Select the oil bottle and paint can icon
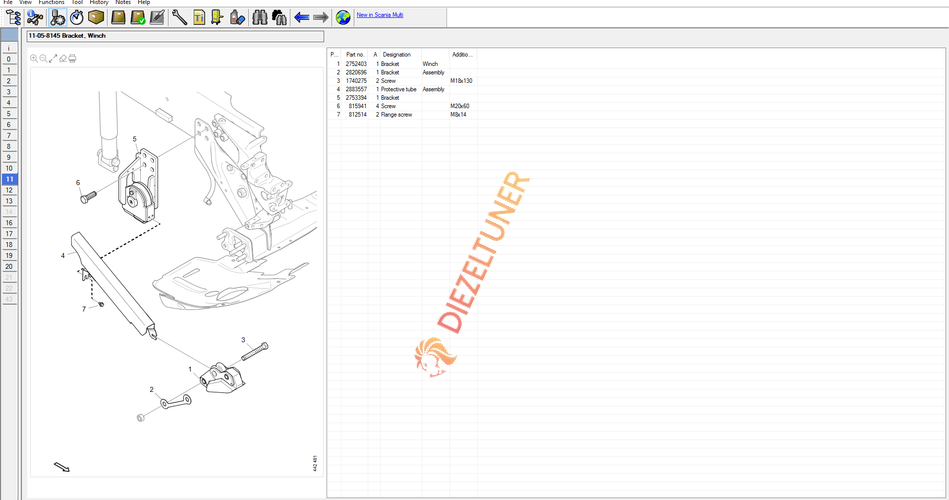 238,18
